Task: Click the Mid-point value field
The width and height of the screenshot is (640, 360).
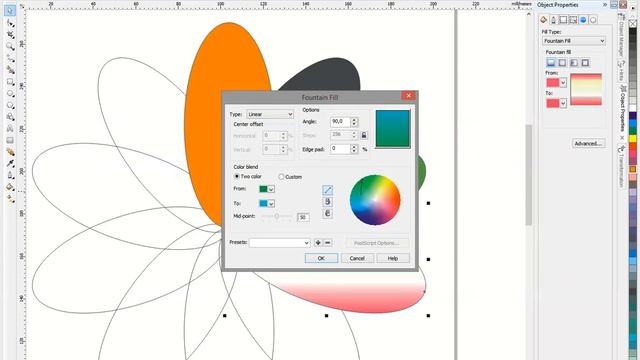Action: pos(303,218)
